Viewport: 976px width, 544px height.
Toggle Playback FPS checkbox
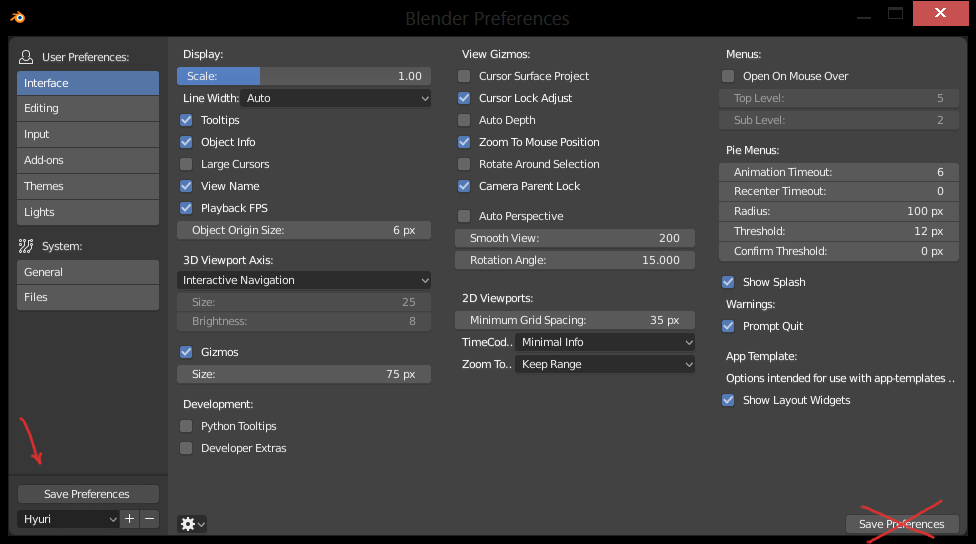tap(186, 208)
